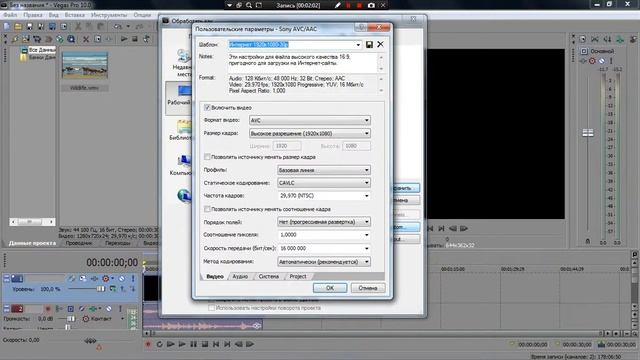Screen dimensions: 640x360
Task: Switch to Проводник tab
Action: (x=79, y=243)
